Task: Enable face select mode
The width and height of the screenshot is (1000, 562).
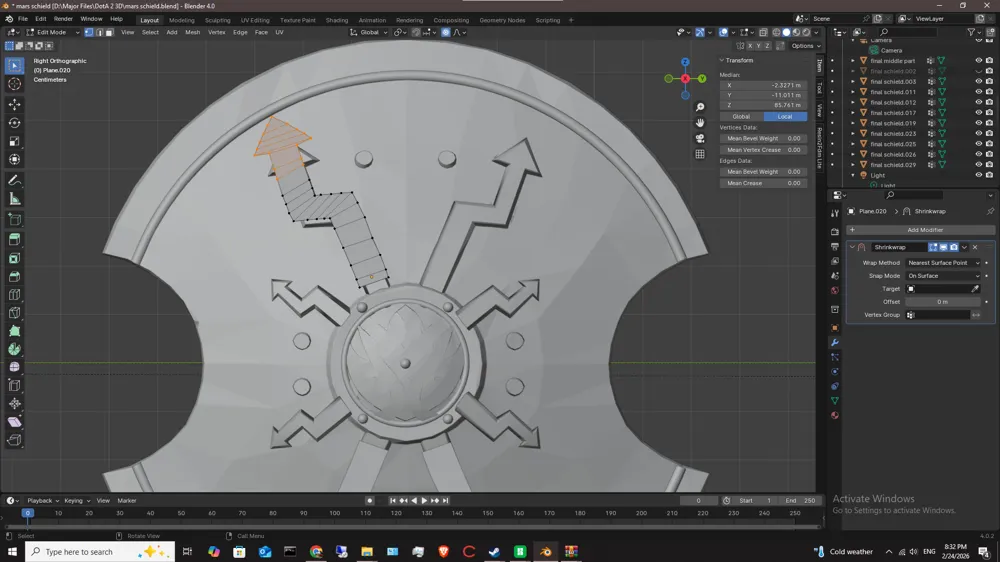Action: click(x=110, y=33)
